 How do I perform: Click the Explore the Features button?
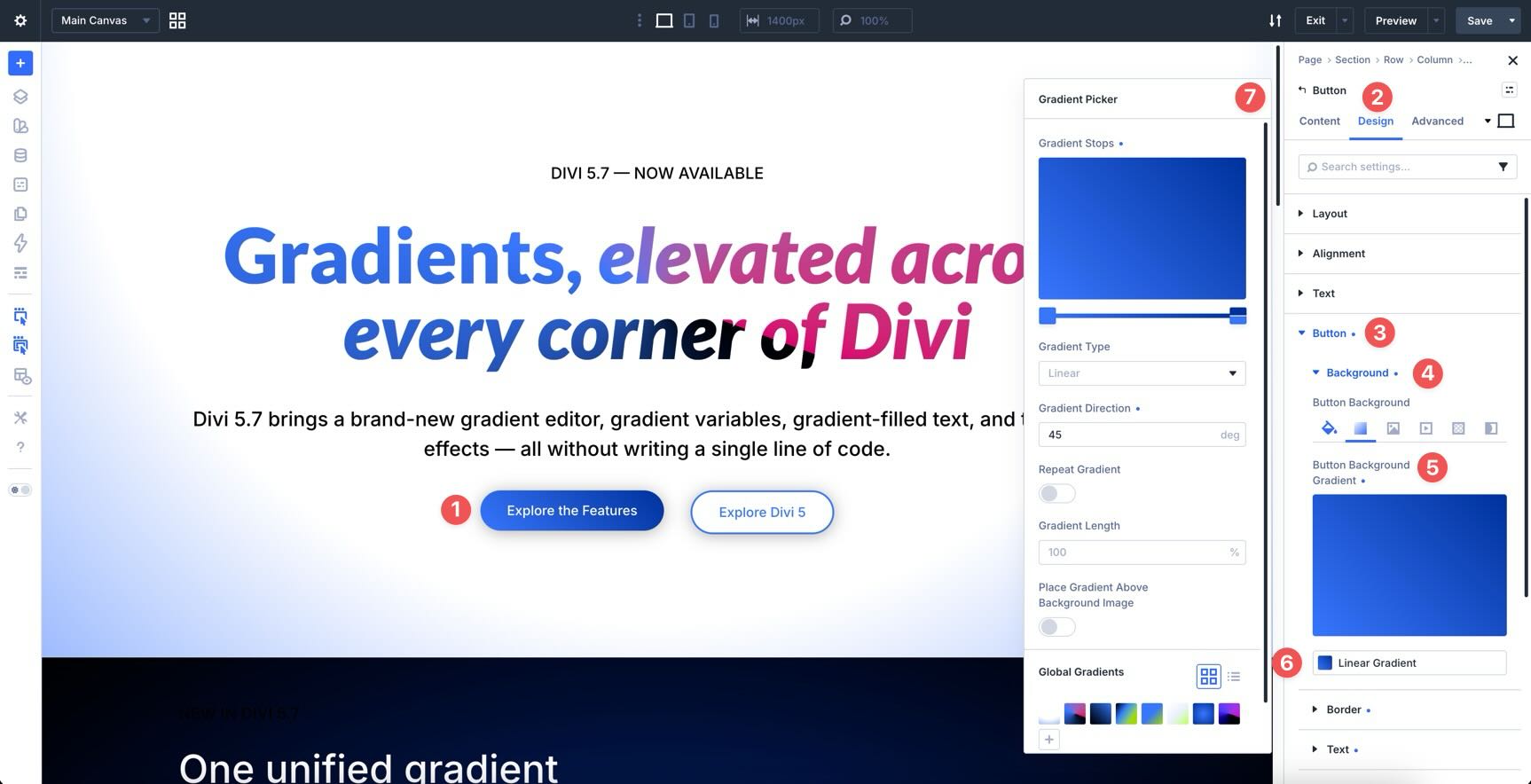coord(572,511)
